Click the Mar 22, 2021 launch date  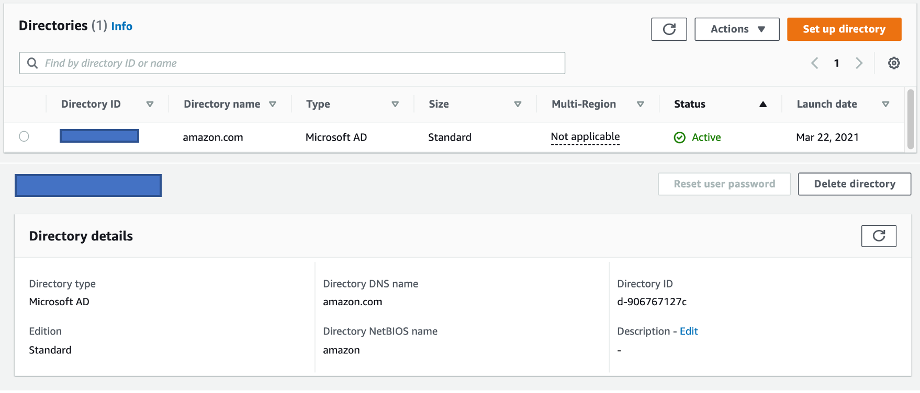[x=827, y=138]
